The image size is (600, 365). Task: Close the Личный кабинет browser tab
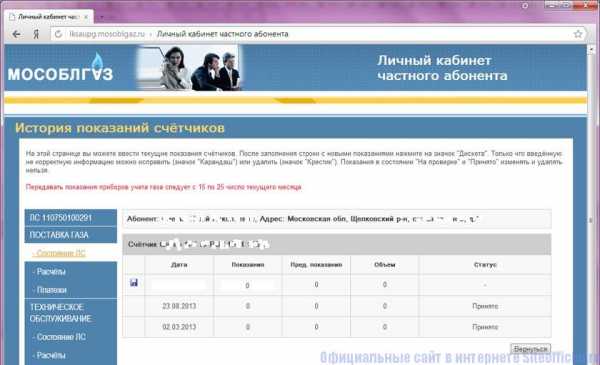click(x=86, y=17)
